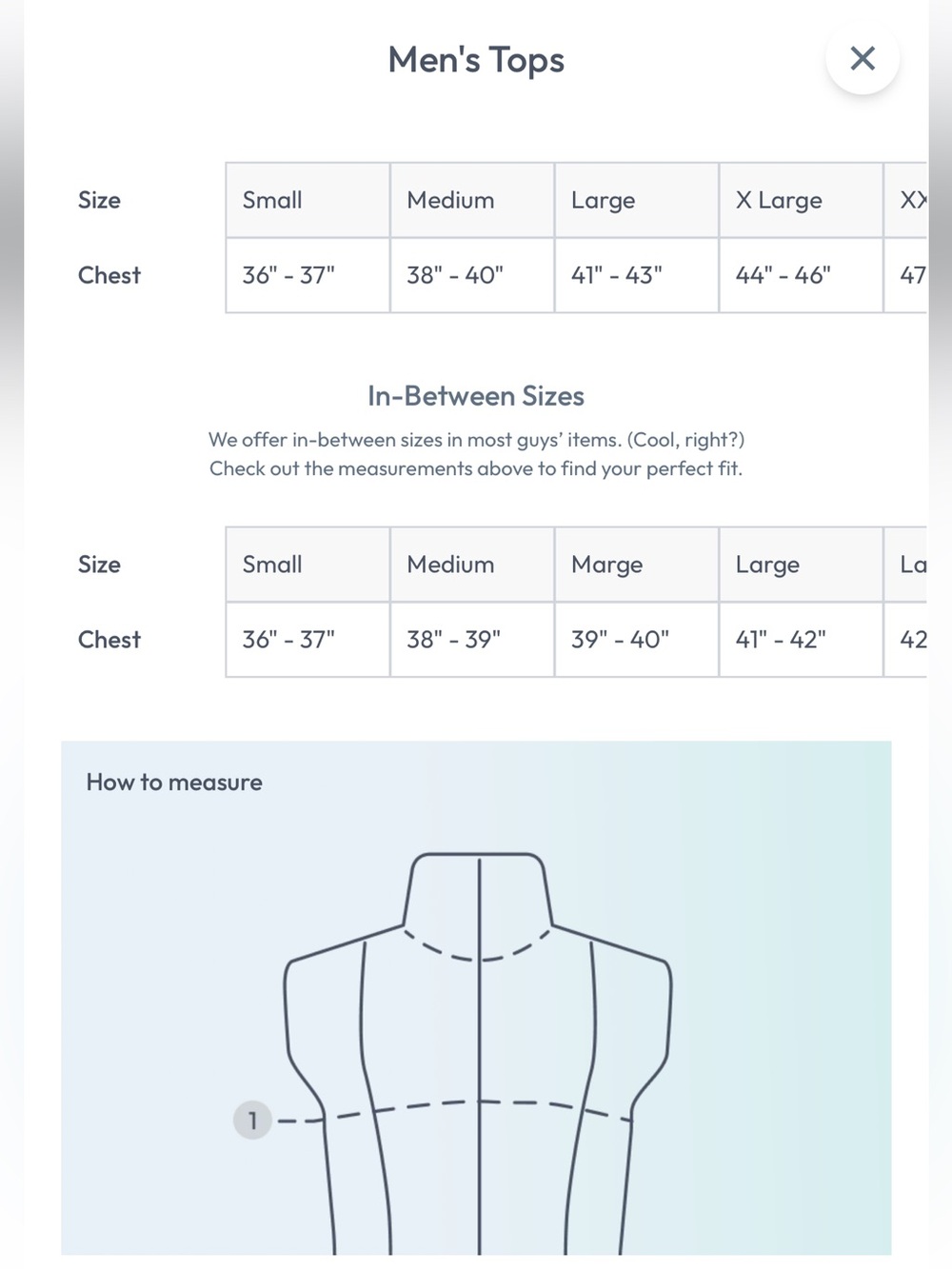
Task: Select the Medium column in the top size table
Action: [x=472, y=200]
